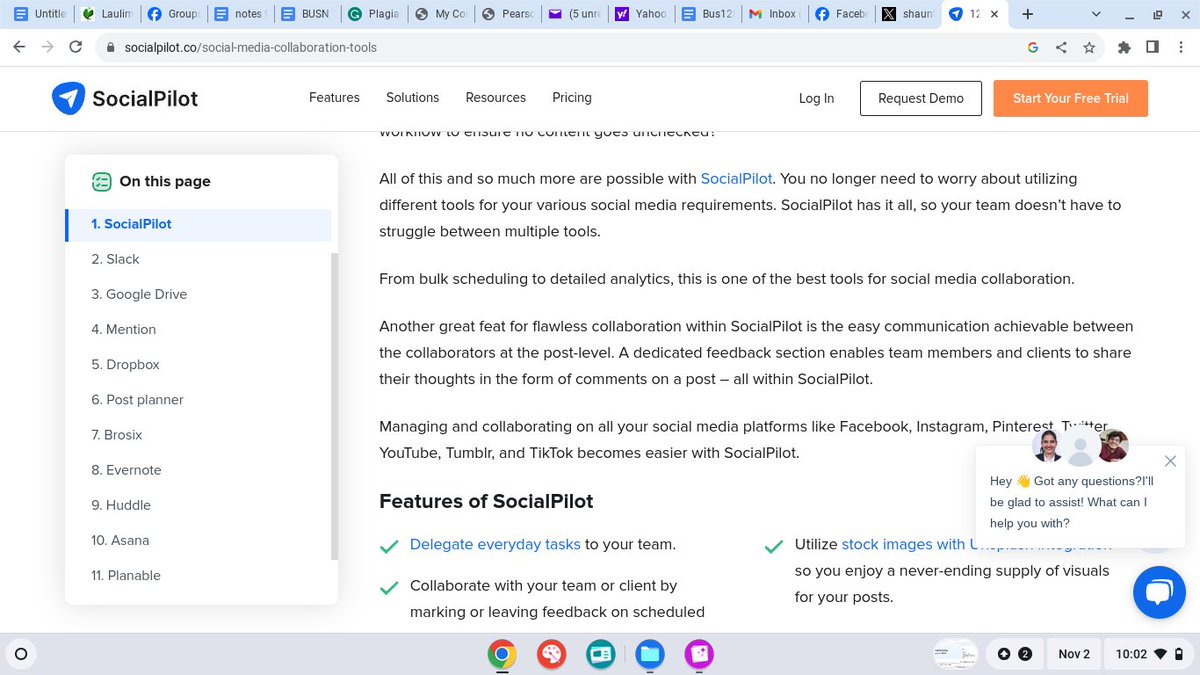This screenshot has width=1200, height=675.
Task: Open Chrome from the shelf
Action: [502, 654]
